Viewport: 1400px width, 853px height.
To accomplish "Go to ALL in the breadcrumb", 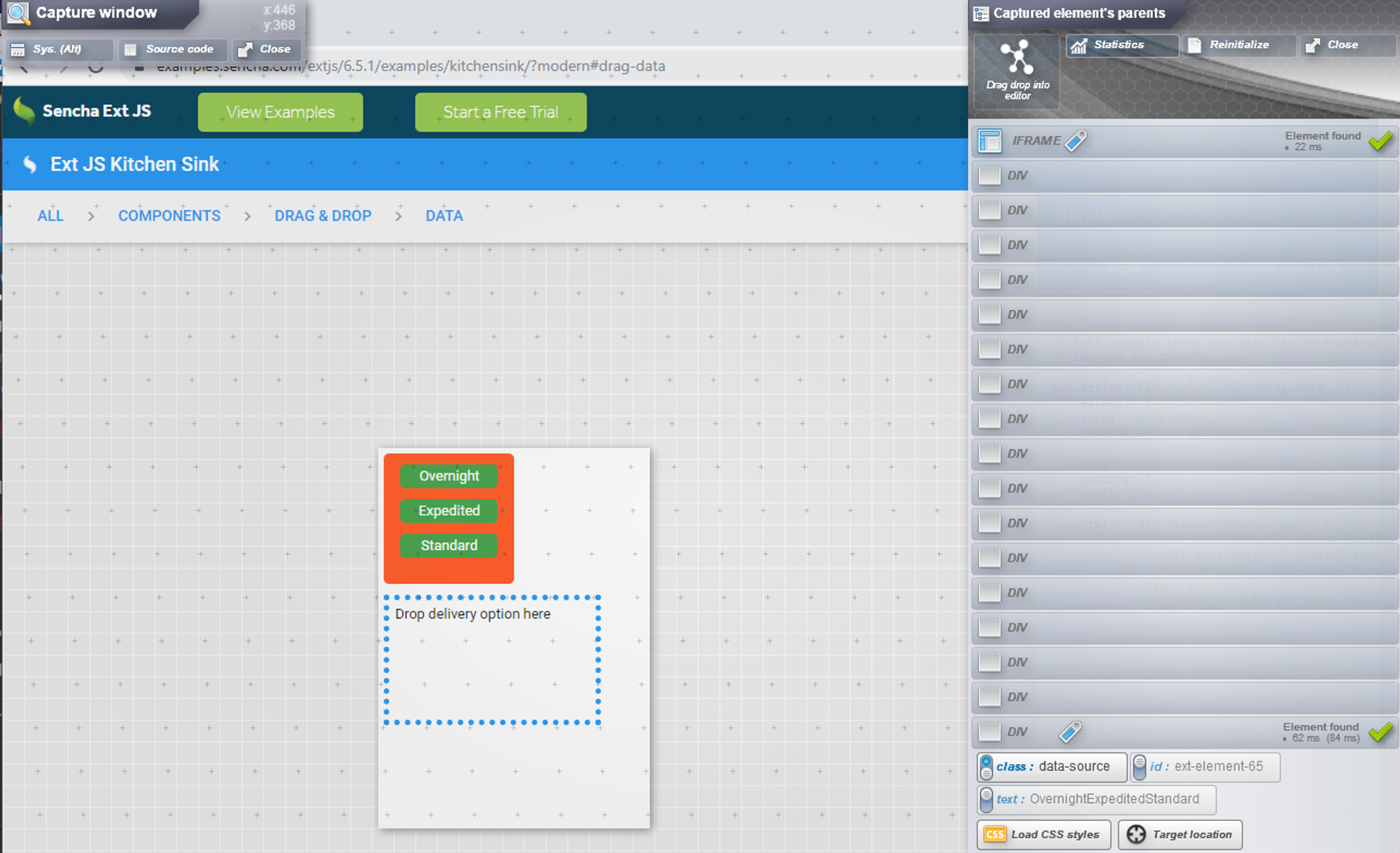I will click(x=50, y=216).
